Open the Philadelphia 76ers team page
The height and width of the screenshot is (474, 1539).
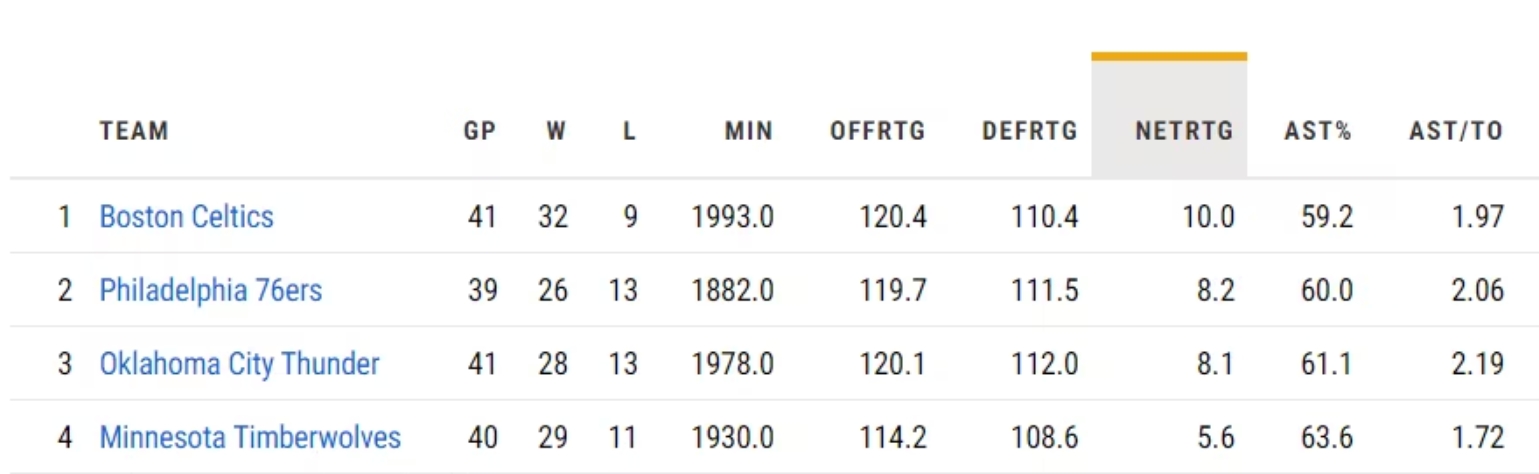tap(211, 291)
